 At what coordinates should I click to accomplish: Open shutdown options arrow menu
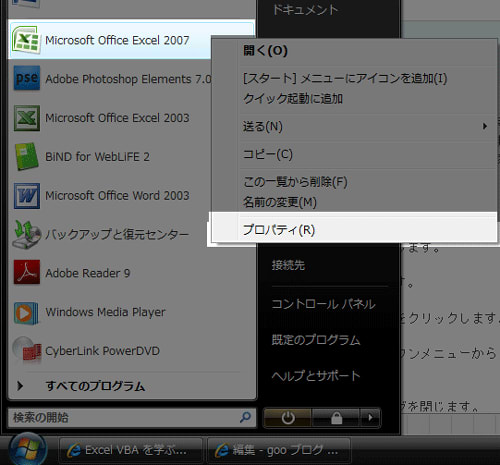point(370,418)
